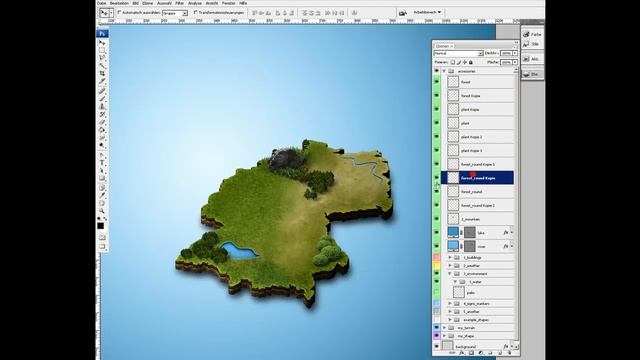
Task: Click the Go to Bridge icon
Action: pos(402,13)
